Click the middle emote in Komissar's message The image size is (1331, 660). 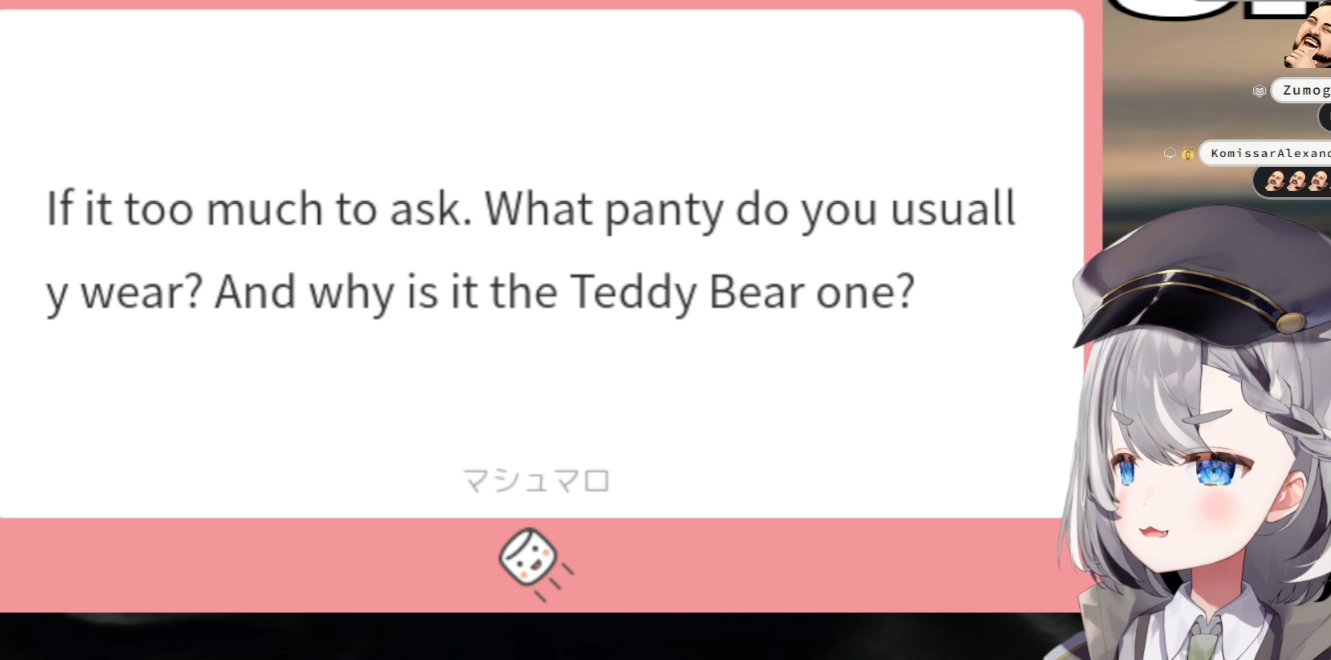pos(1297,181)
